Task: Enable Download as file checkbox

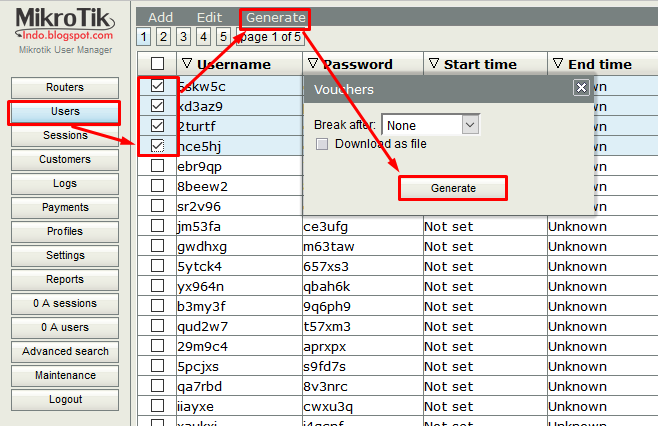Action: [322, 144]
